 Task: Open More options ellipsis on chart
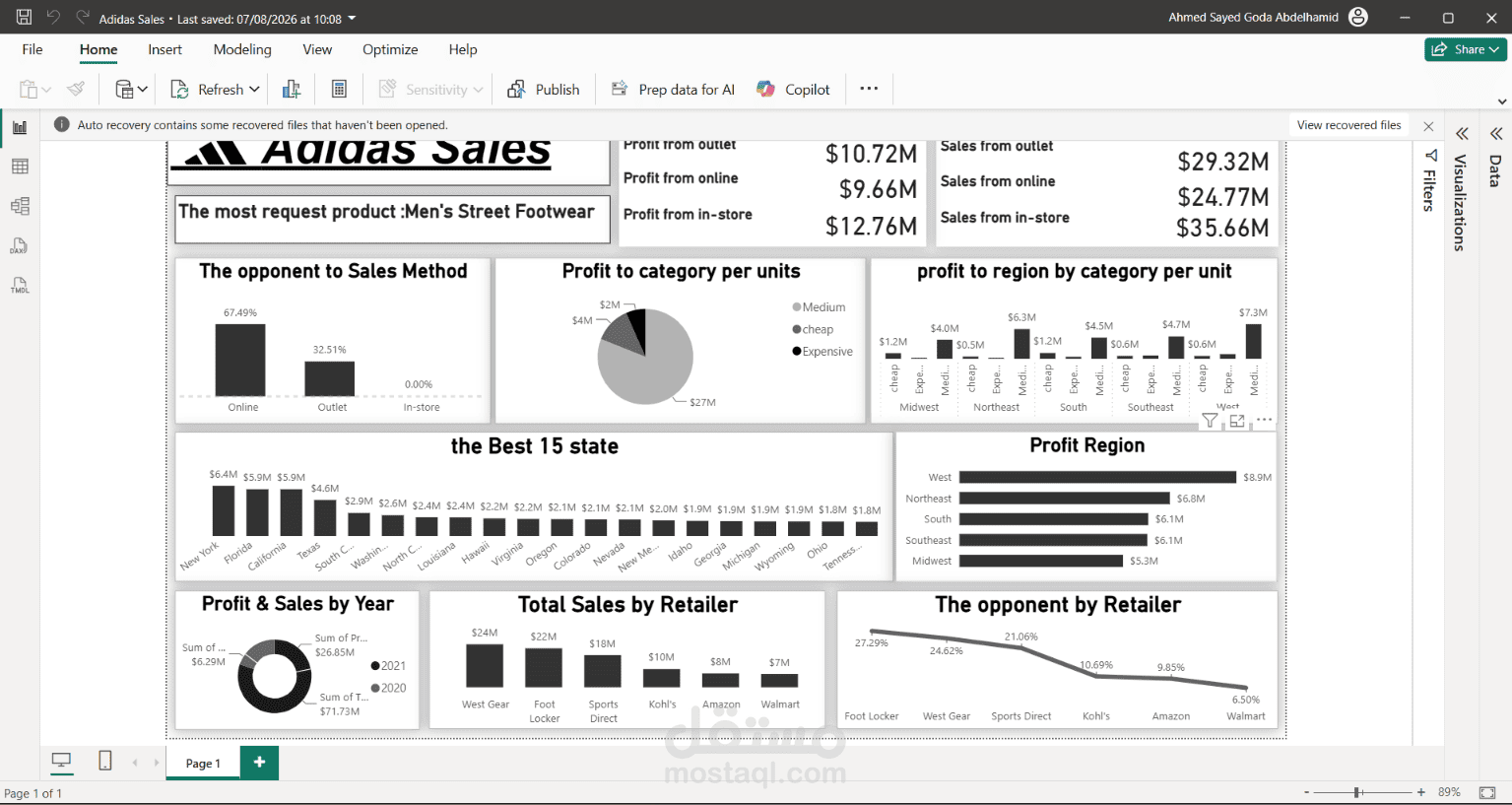1265,420
